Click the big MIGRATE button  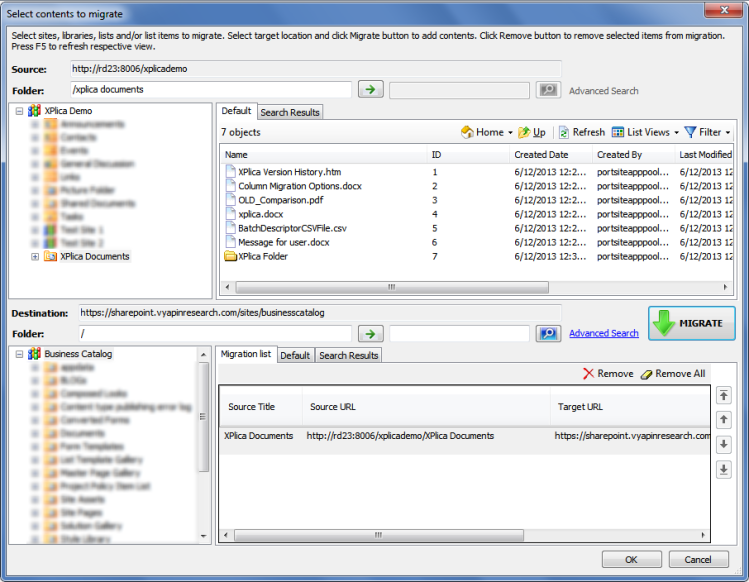coord(692,323)
